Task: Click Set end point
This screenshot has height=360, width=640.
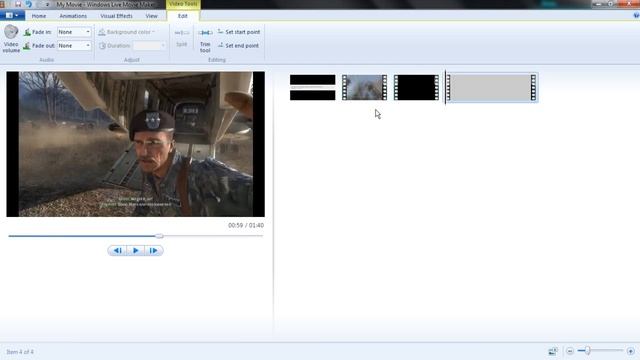Action: tap(238, 46)
